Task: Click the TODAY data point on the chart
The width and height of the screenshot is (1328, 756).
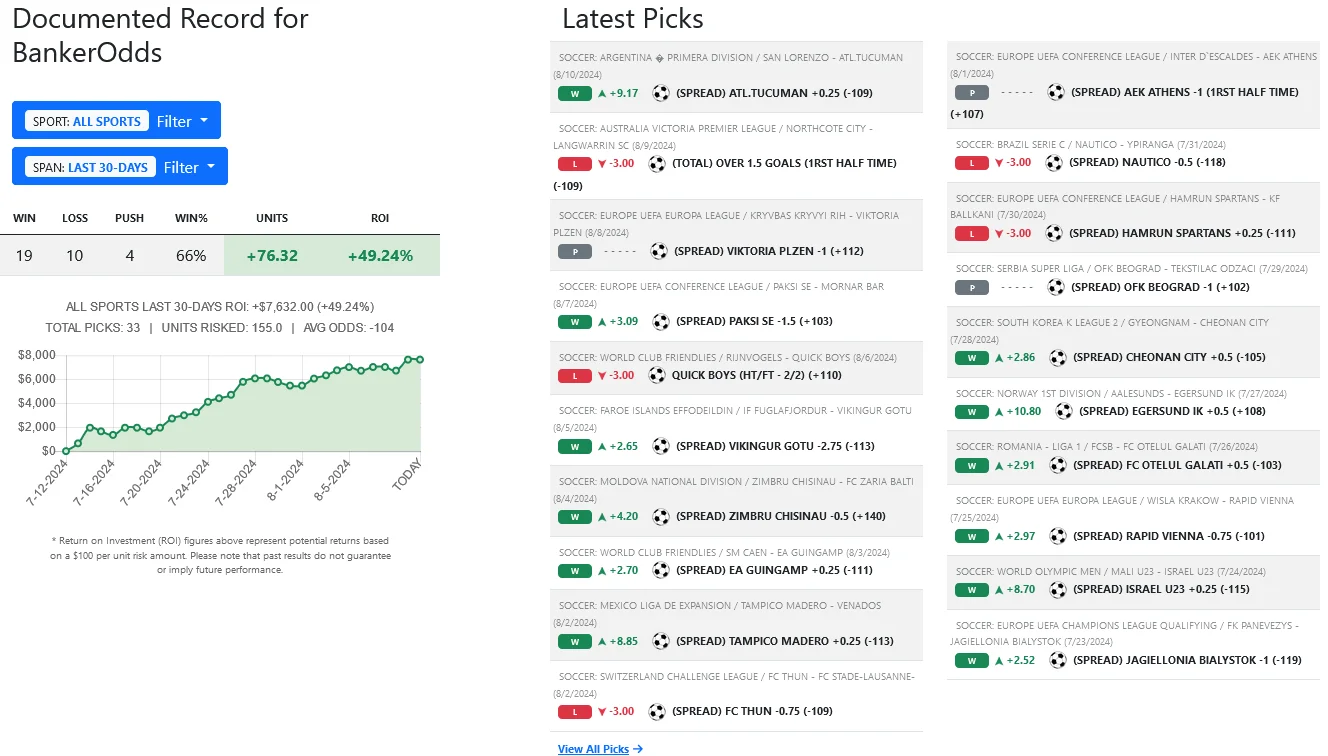Action: tap(420, 360)
